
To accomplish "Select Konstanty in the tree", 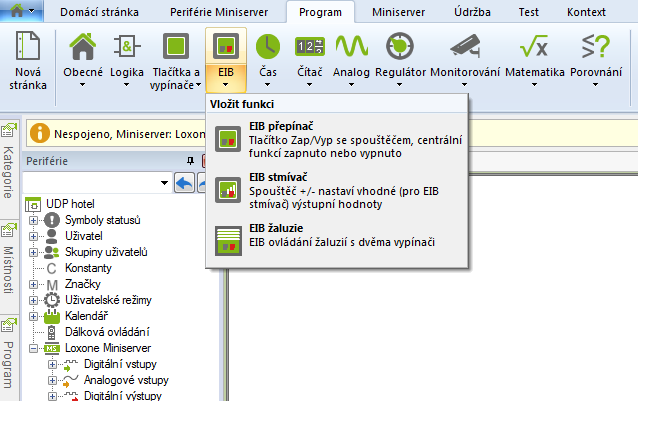I will click(88, 268).
